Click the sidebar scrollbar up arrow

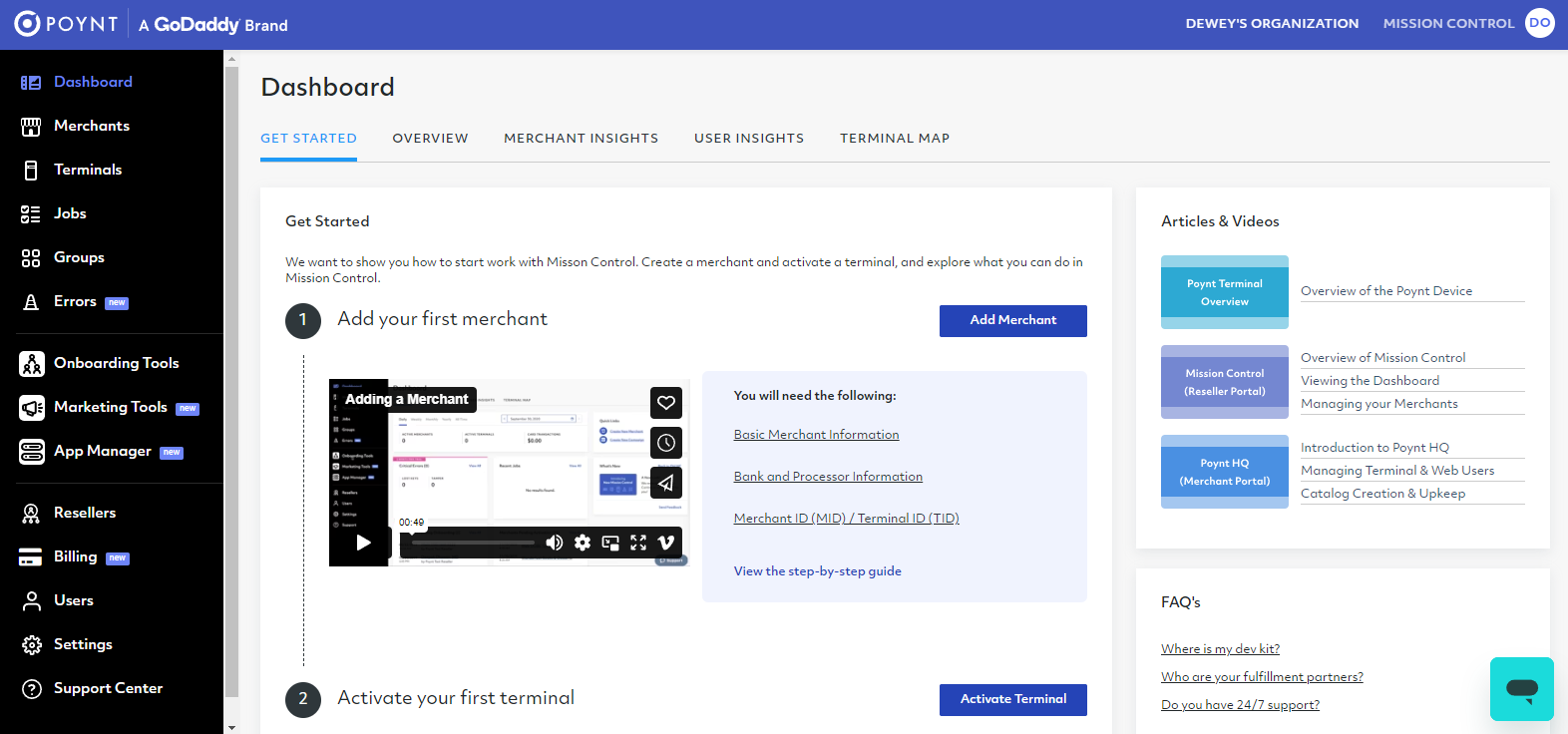click(x=232, y=59)
